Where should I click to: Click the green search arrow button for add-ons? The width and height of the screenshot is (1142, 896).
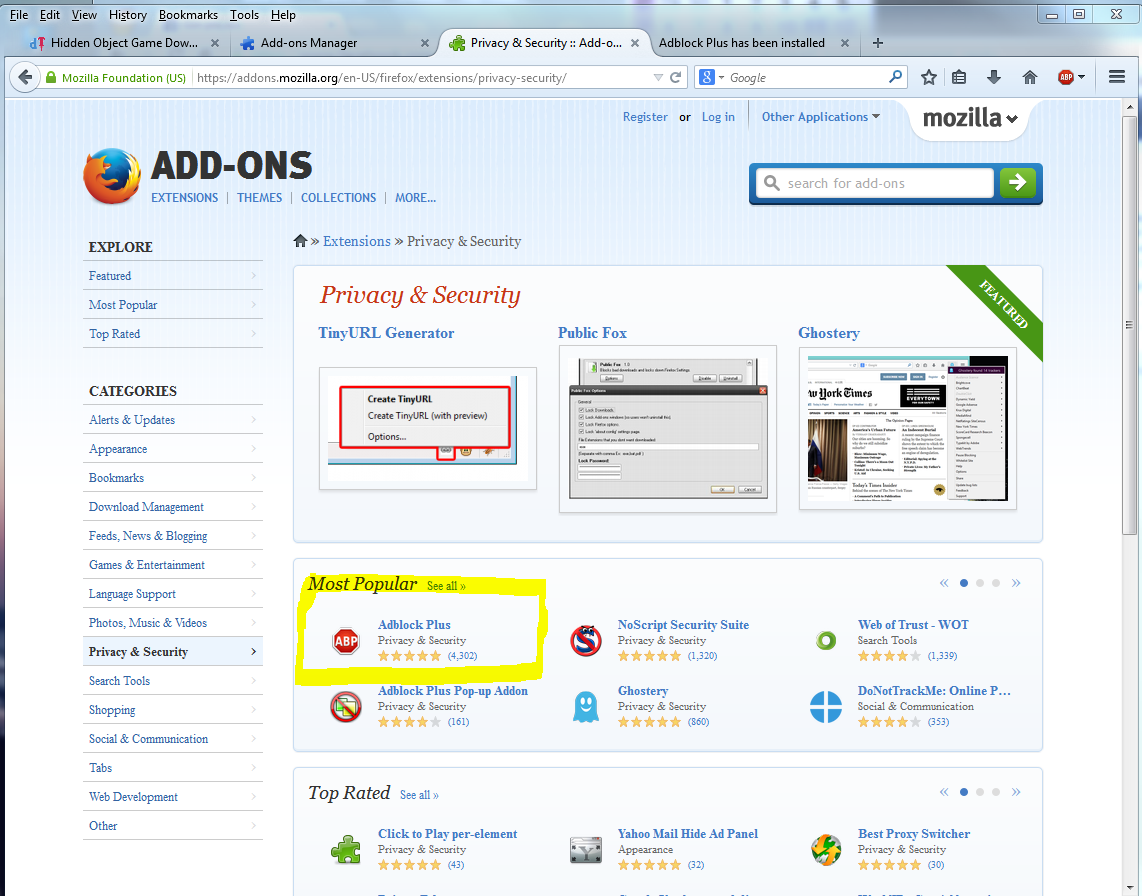click(1017, 183)
